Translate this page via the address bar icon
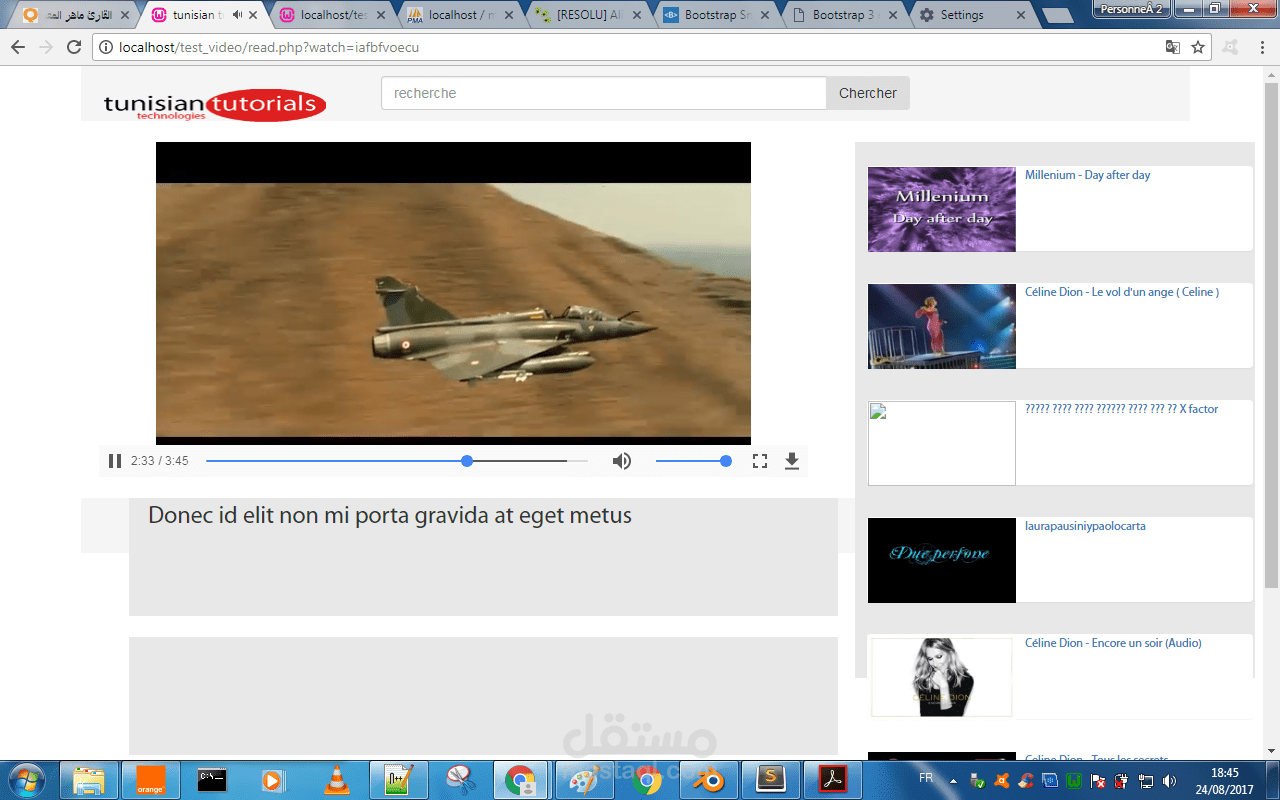This screenshot has height=800, width=1280. (1172, 47)
